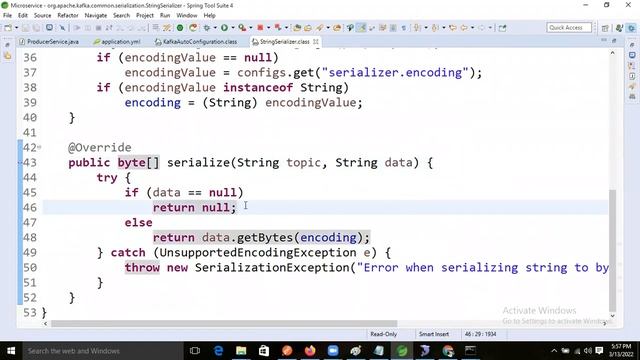This screenshot has height=360, width=640.
Task: Click the Show Whitespace Characters icon
Action: pyautogui.click(x=404, y=28)
